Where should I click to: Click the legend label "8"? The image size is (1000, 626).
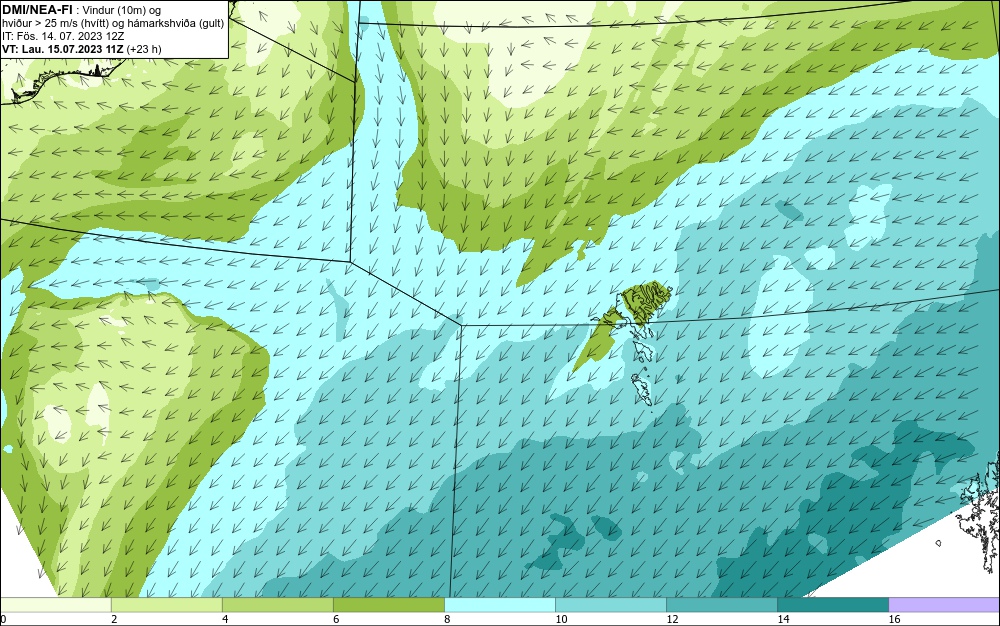pyautogui.click(x=447, y=619)
